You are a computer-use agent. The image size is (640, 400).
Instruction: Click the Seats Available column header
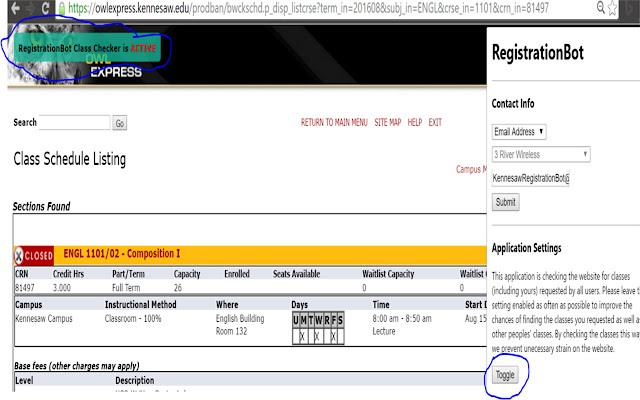click(x=296, y=274)
